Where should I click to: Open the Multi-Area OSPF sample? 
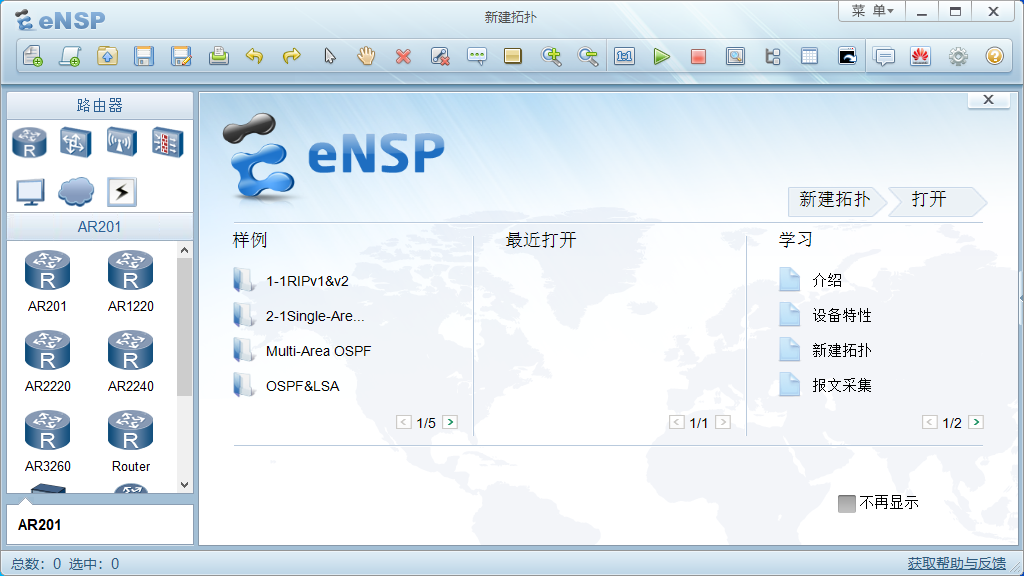318,350
